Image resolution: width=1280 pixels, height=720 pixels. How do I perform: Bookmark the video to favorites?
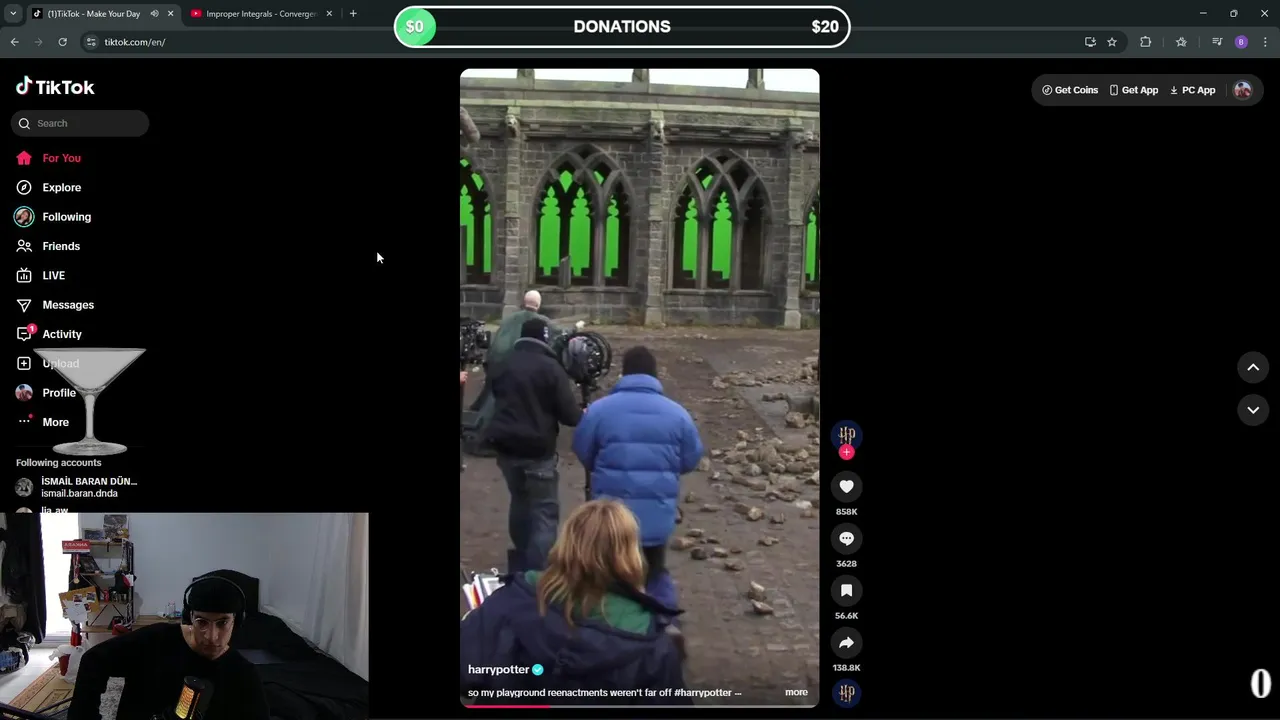pyautogui.click(x=846, y=590)
